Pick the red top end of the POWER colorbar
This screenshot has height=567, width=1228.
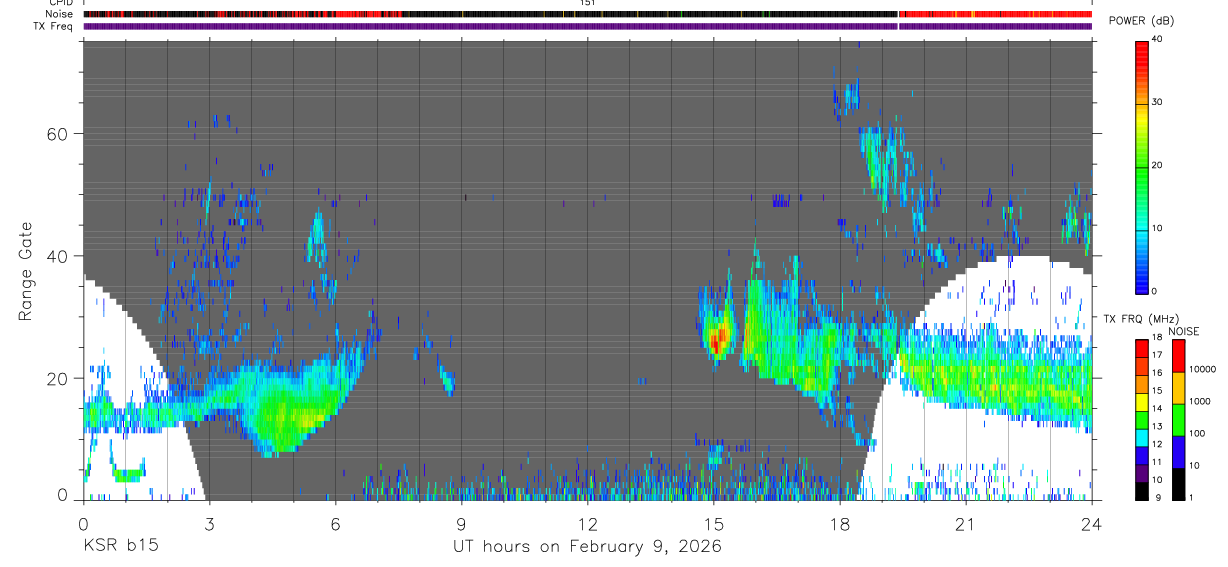pos(1142,52)
